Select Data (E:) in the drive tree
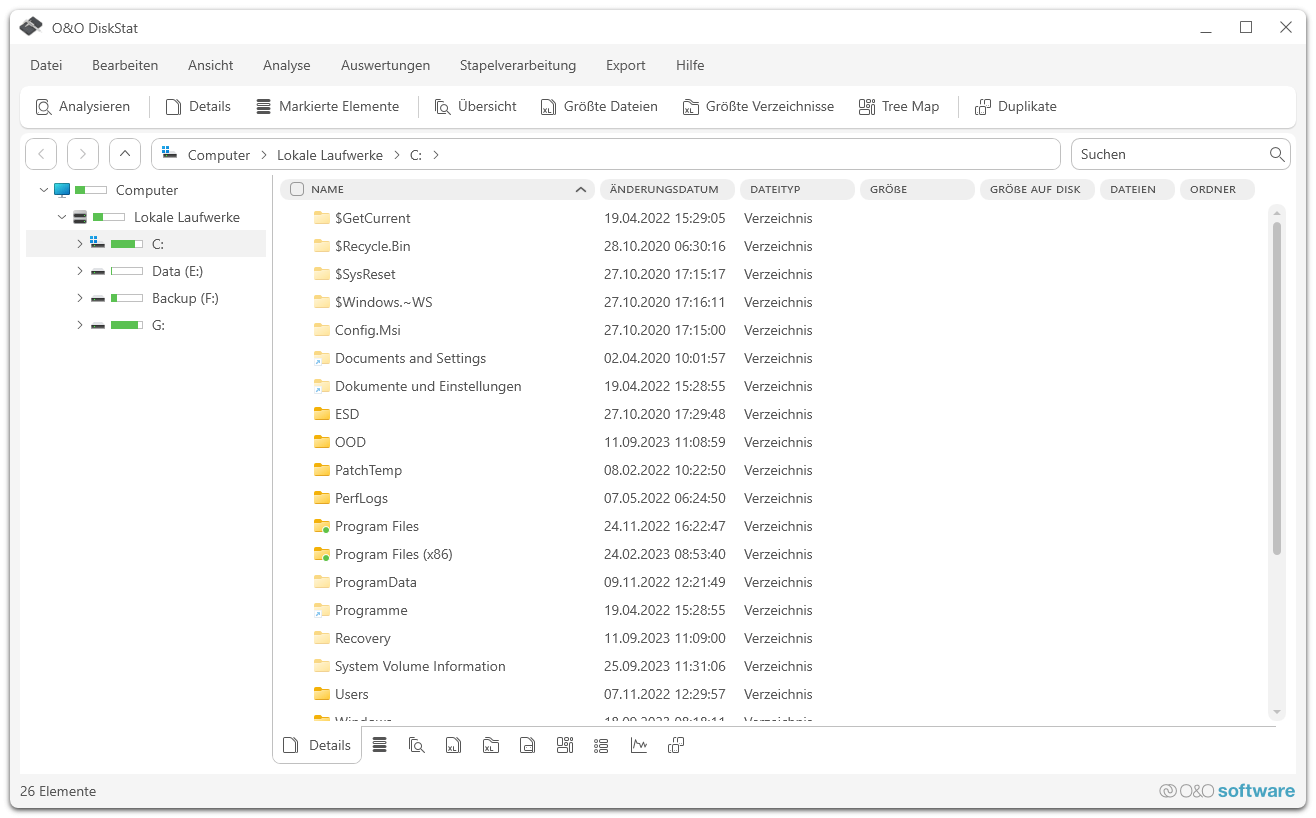The width and height of the screenshot is (1316, 818). (x=178, y=271)
